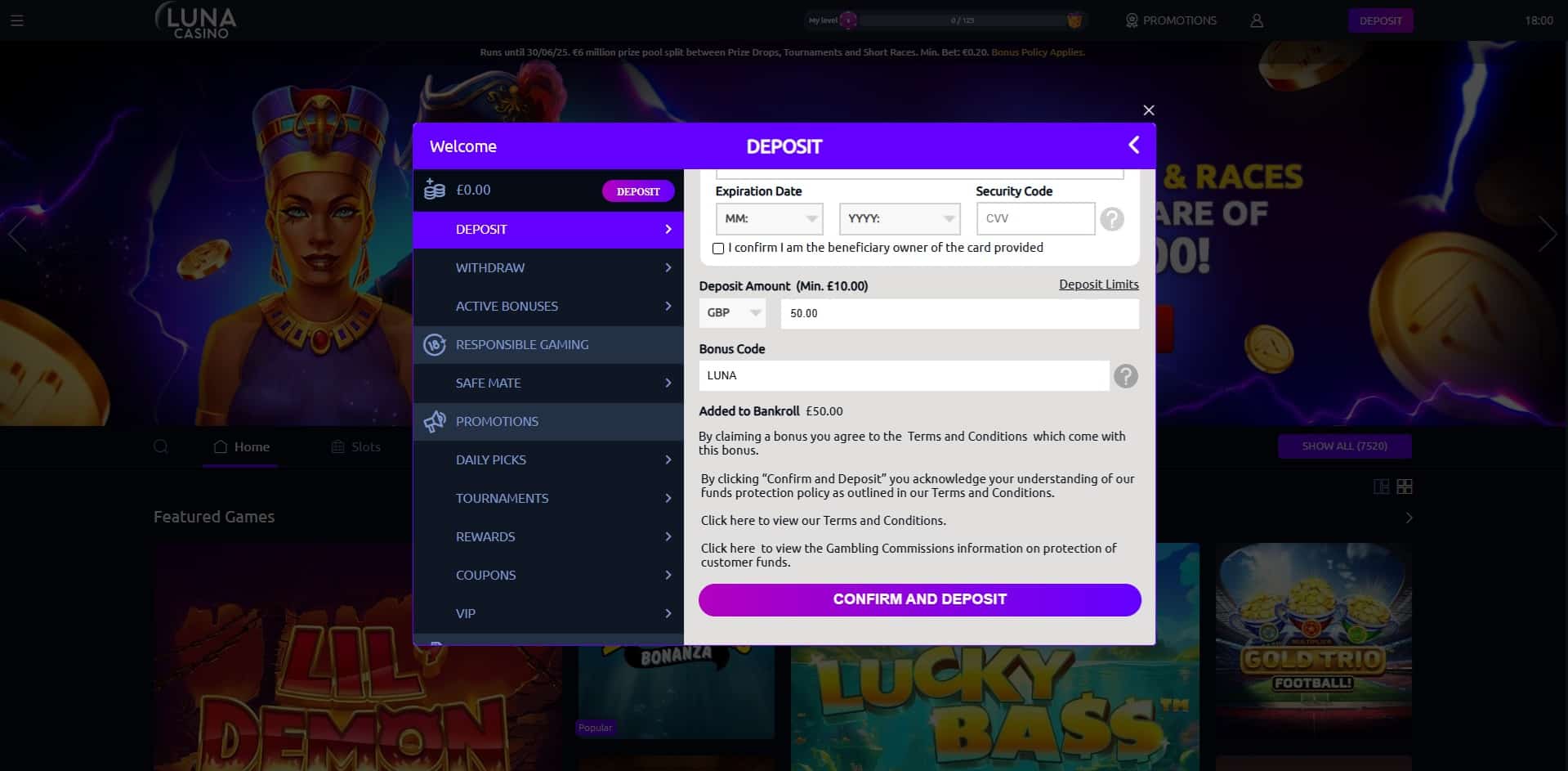Screen dimensions: 1568x771
Task: Go to previous banner slide arrow
Action: 17,235
